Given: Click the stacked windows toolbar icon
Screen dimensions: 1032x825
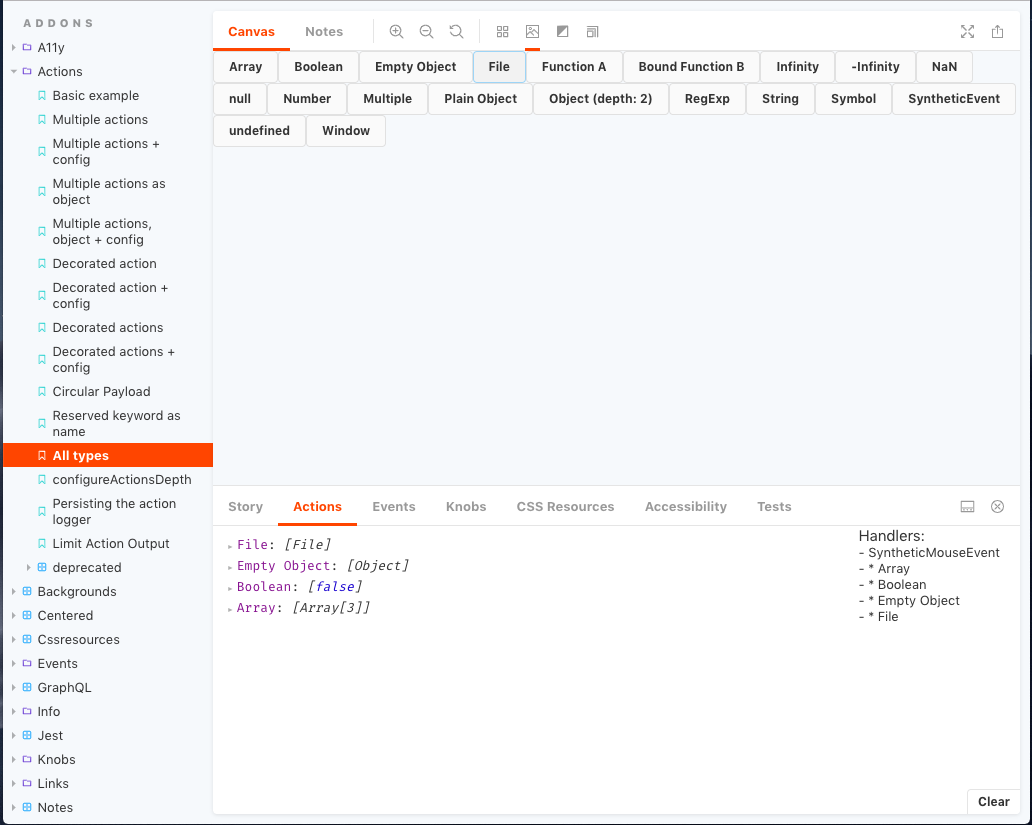Looking at the screenshot, I should [592, 31].
